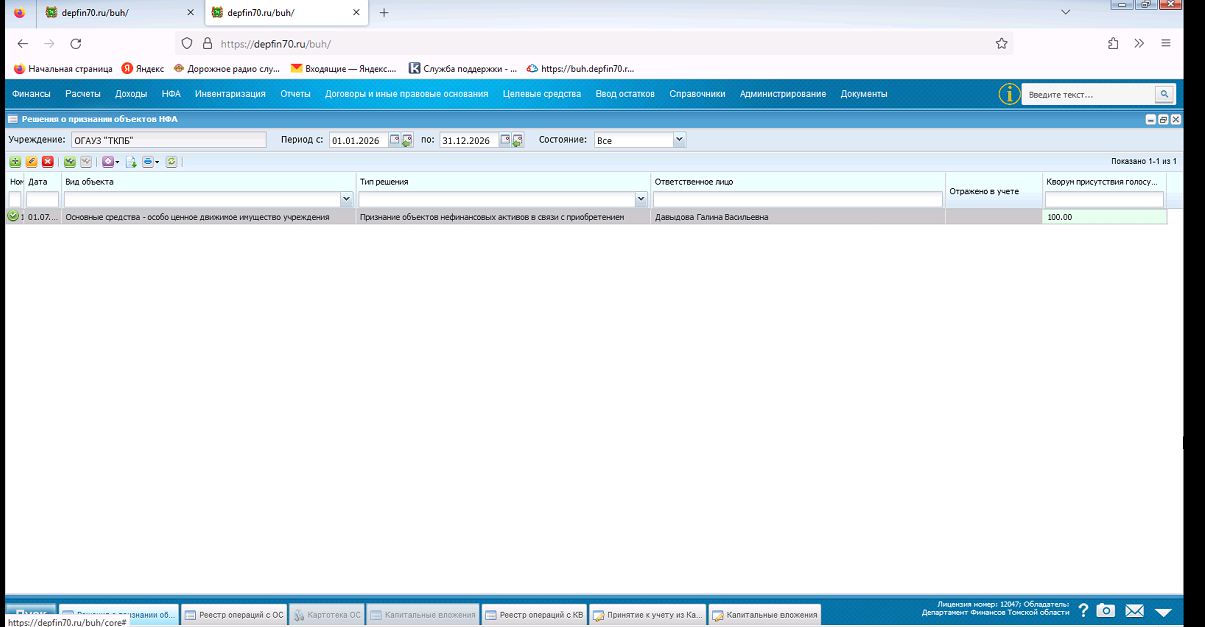Open the Расчеты menu
Viewport: 1205px width, 627px height.
coord(83,94)
